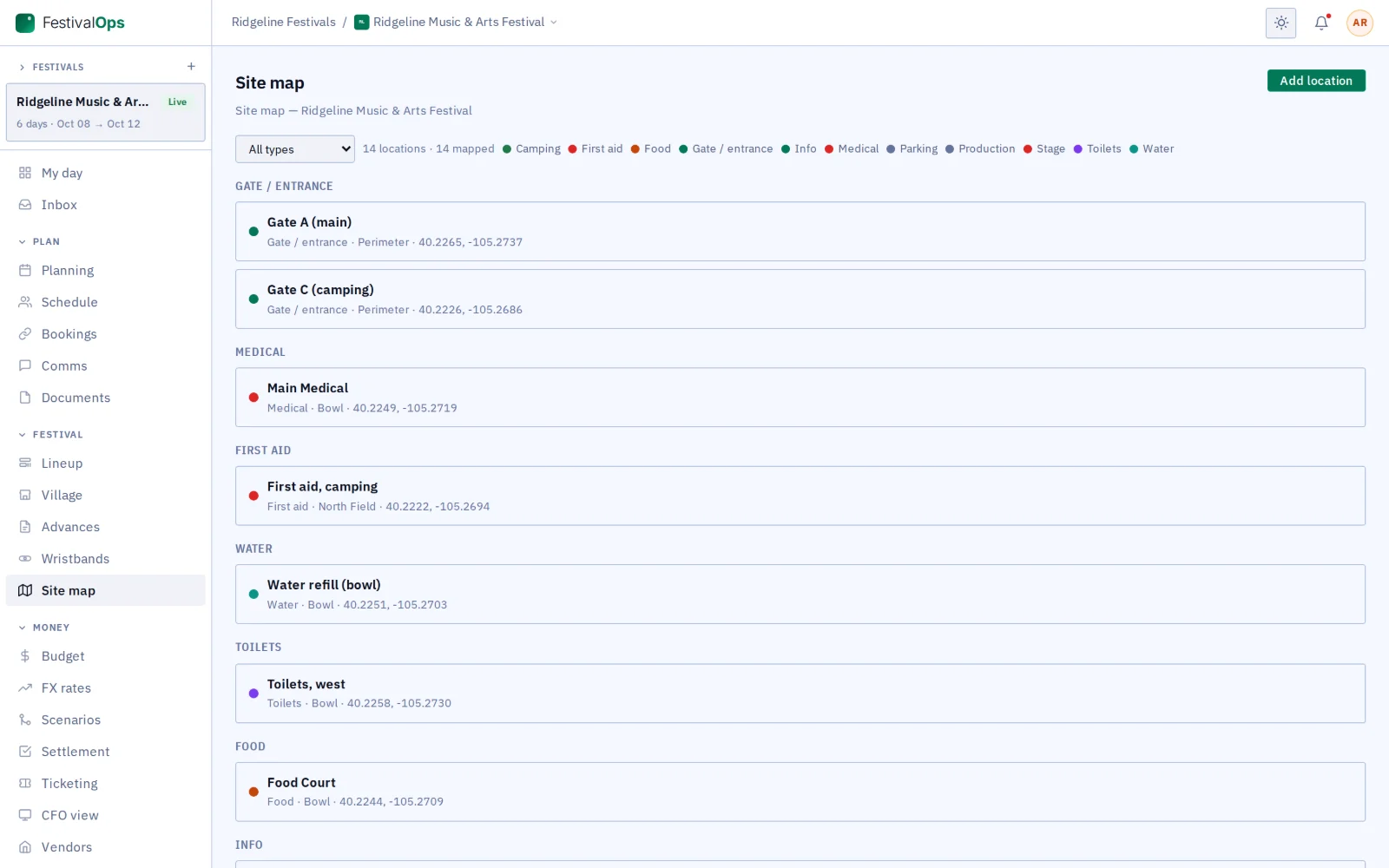Image resolution: width=1389 pixels, height=868 pixels.
Task: Click the FX rates trend icon
Action: click(x=25, y=687)
